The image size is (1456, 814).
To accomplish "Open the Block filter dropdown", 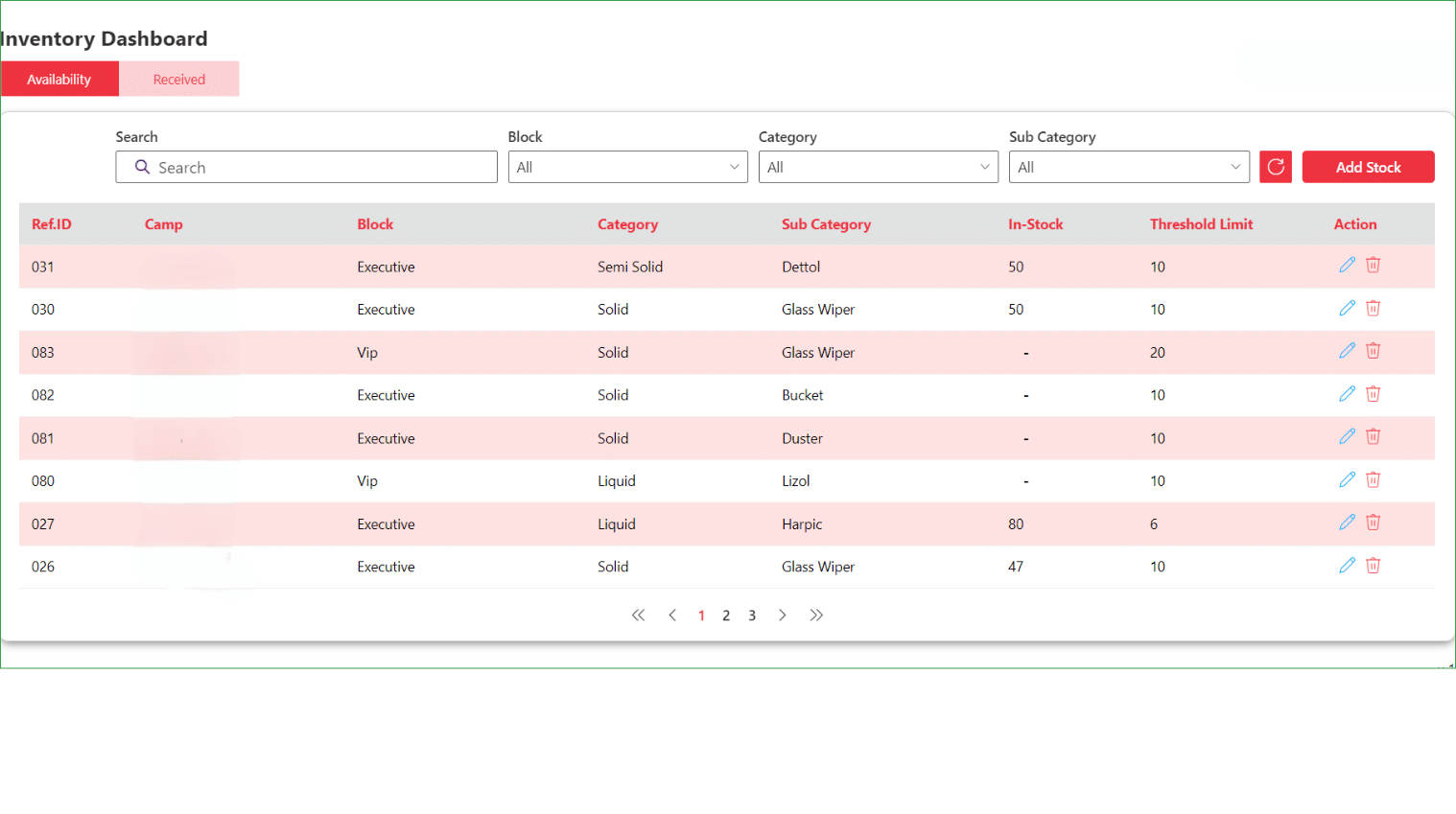I will 627,167.
